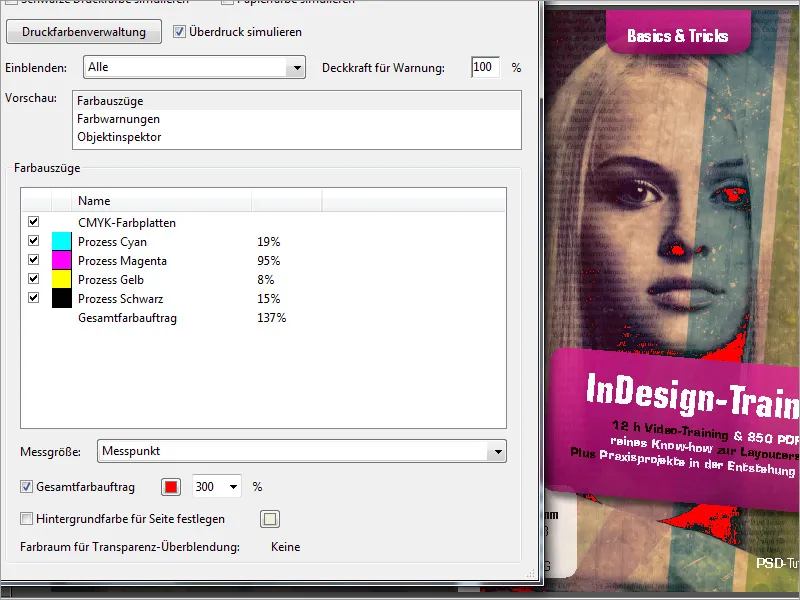800x600 pixels.
Task: Toggle Überdruck simulieren checkbox
Action: [179, 32]
